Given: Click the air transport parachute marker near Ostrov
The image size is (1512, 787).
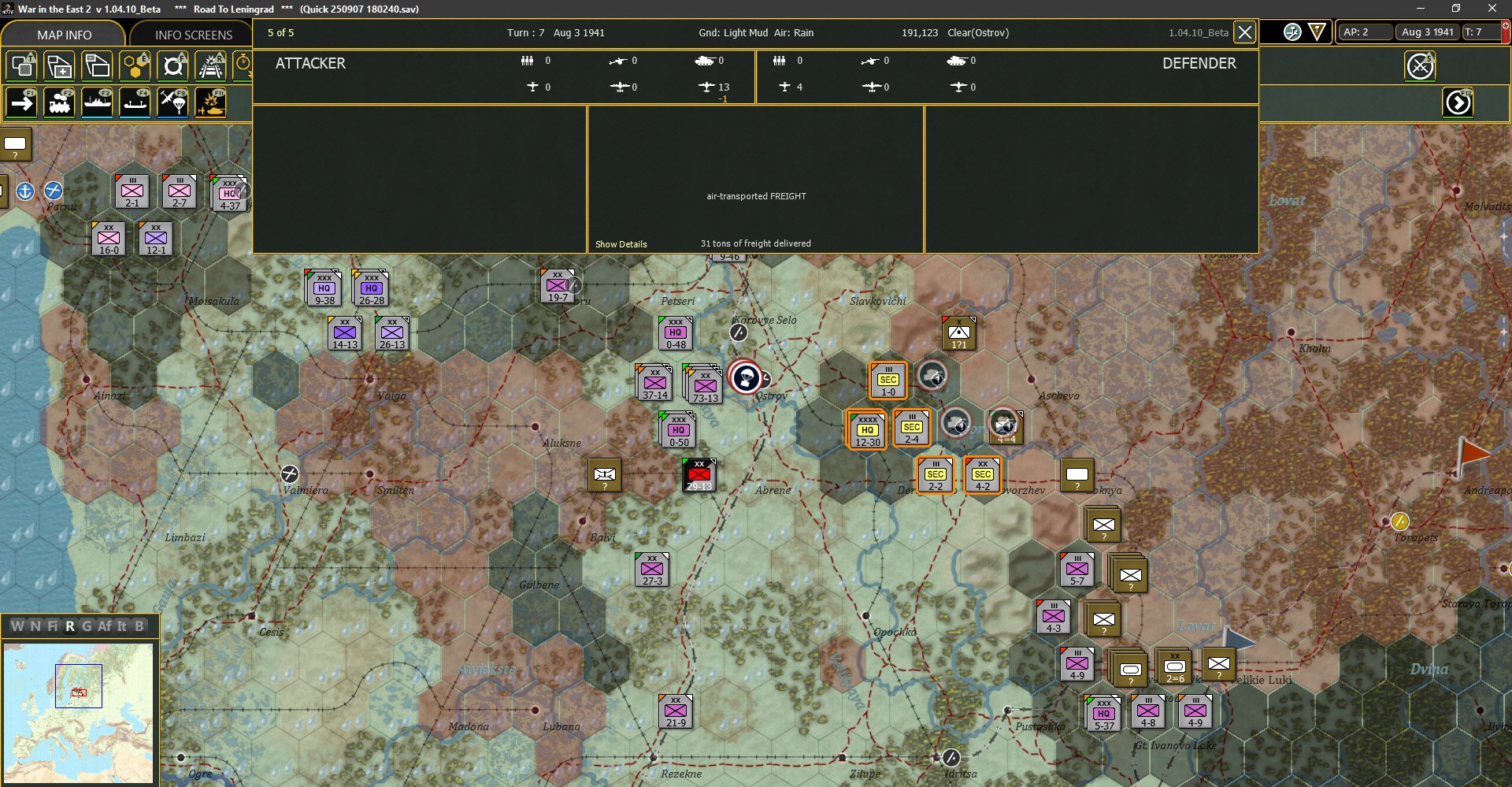Looking at the screenshot, I should 745,377.
